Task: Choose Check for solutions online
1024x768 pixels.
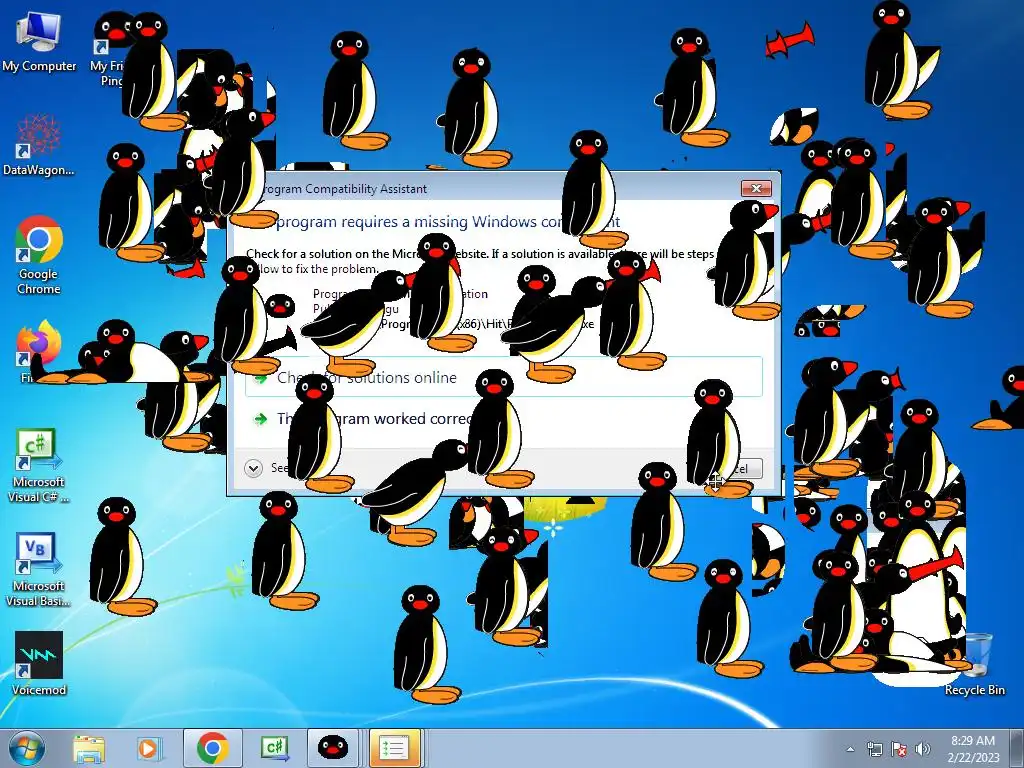Action: pos(504,377)
